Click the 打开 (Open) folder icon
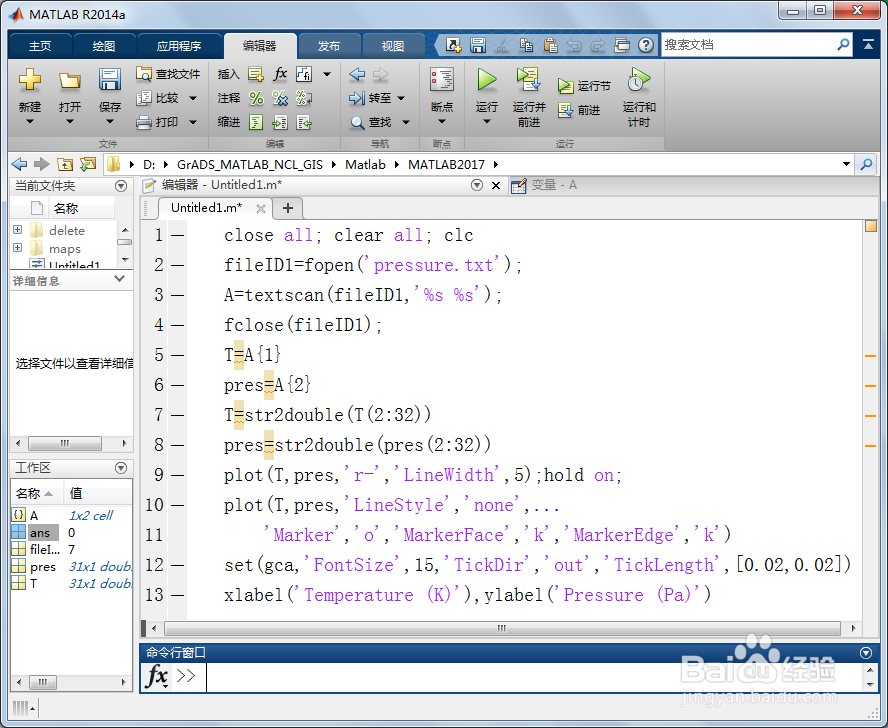Viewport: 888px width, 728px height. pyautogui.click(x=70, y=80)
